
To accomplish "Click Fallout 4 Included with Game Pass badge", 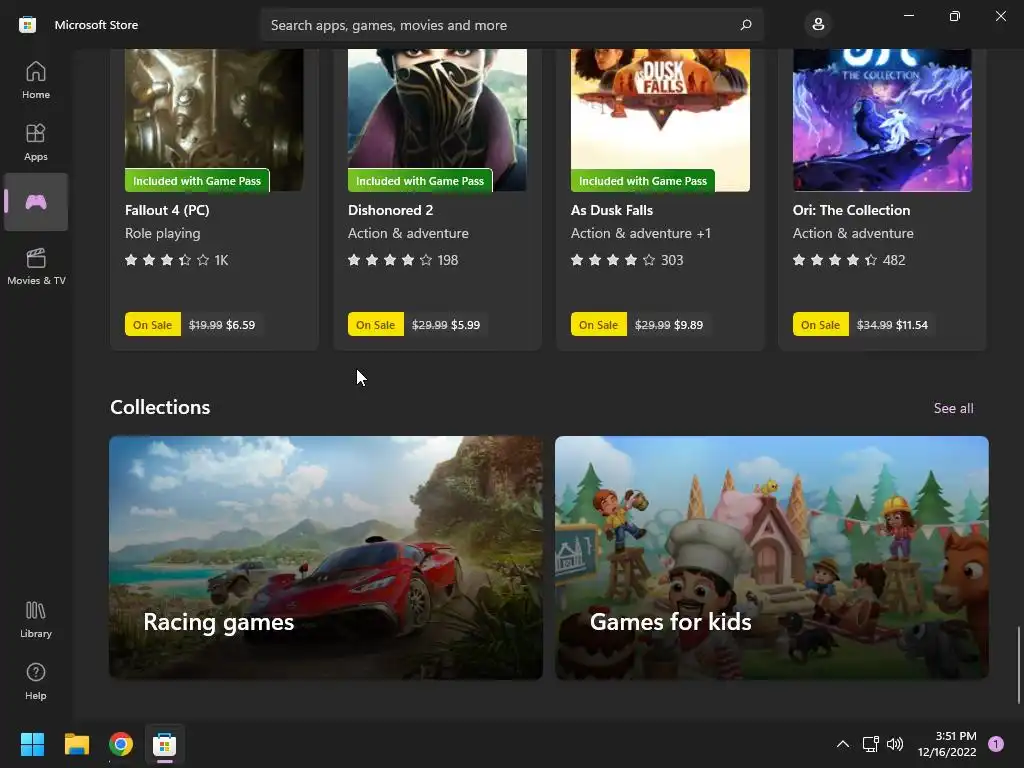I will click(x=197, y=181).
